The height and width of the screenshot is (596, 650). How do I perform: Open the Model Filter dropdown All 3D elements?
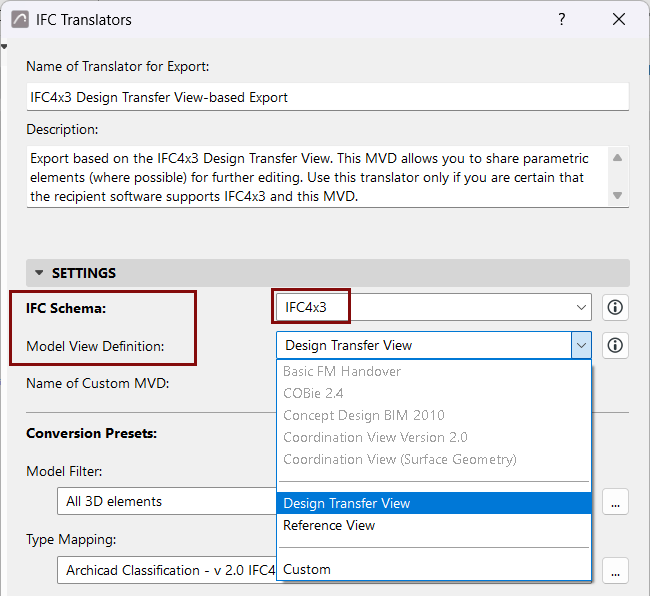click(167, 501)
